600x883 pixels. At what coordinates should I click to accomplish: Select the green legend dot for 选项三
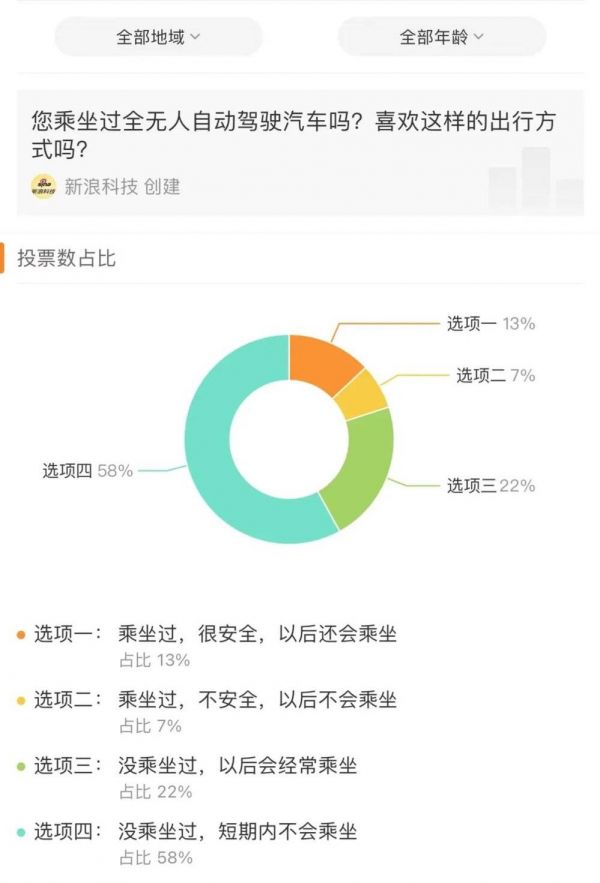(x=21, y=766)
